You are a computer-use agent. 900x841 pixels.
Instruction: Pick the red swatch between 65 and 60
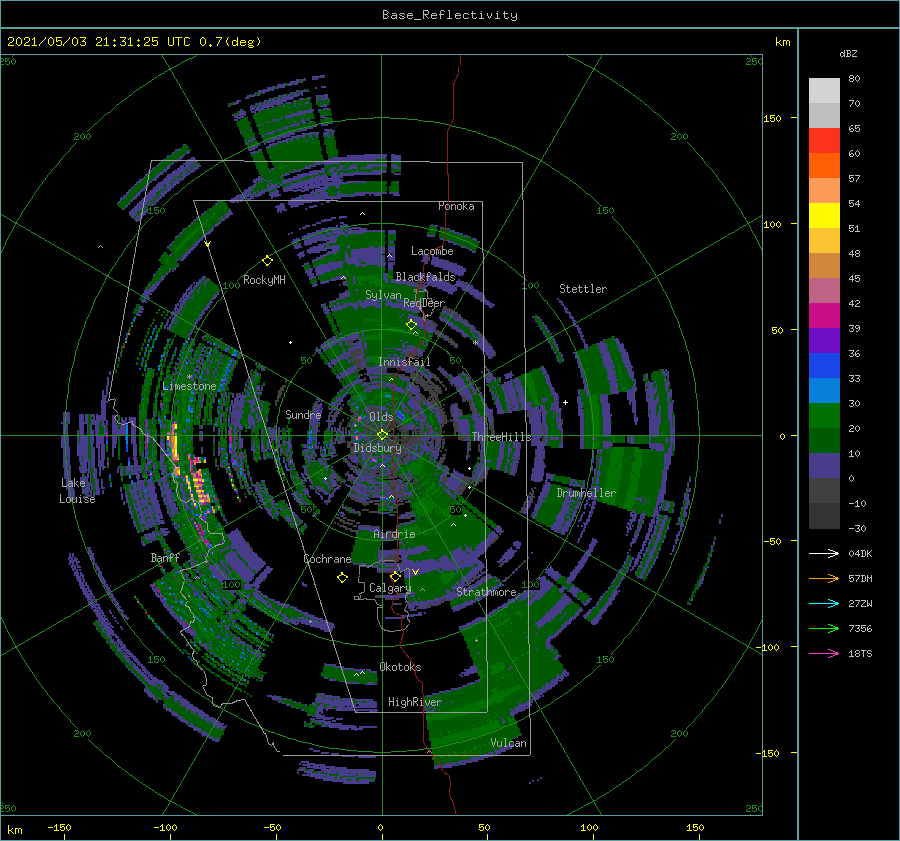click(x=824, y=141)
